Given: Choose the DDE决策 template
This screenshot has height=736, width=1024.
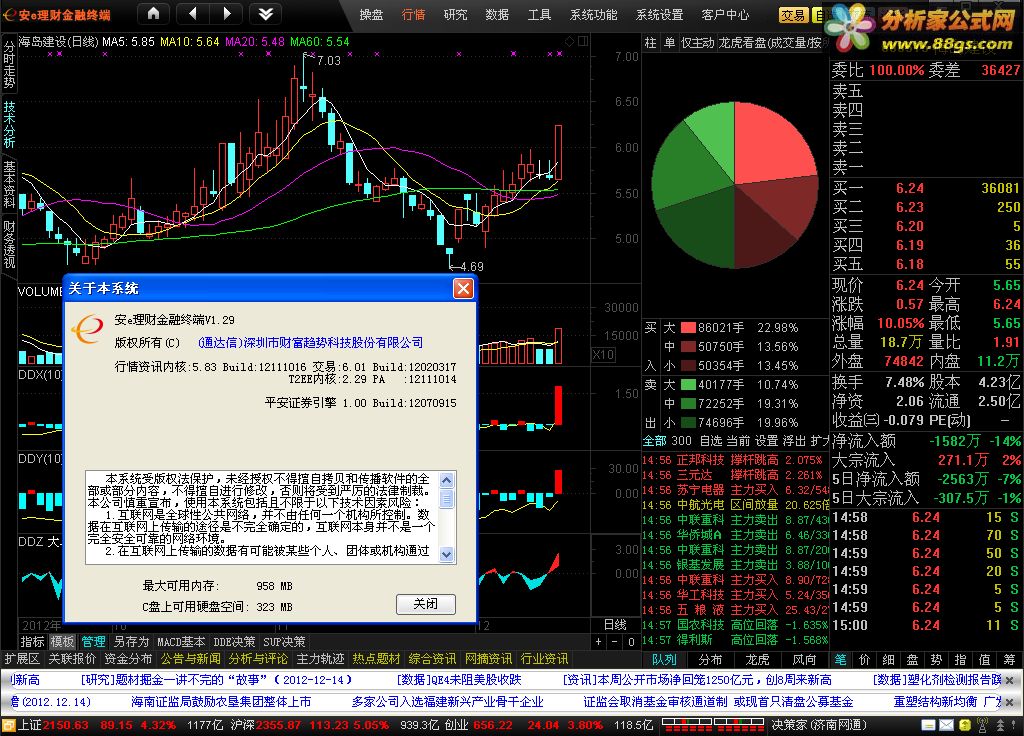Looking at the screenshot, I should [234, 642].
